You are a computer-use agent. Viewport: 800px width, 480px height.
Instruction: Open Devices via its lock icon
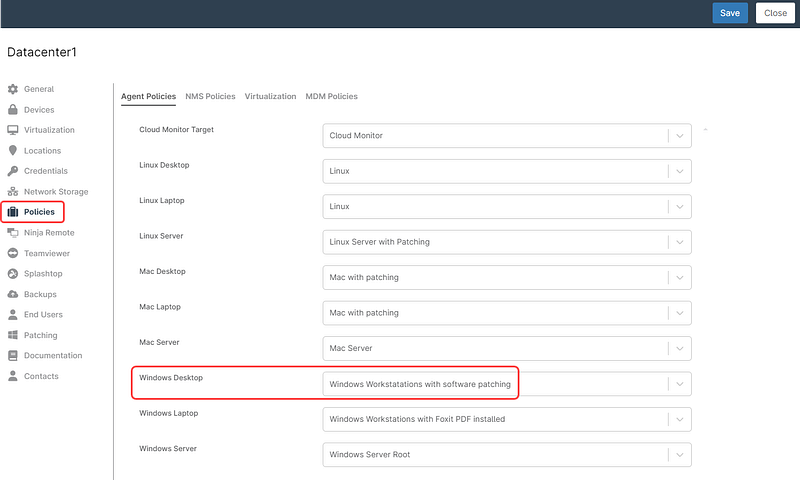coord(13,110)
